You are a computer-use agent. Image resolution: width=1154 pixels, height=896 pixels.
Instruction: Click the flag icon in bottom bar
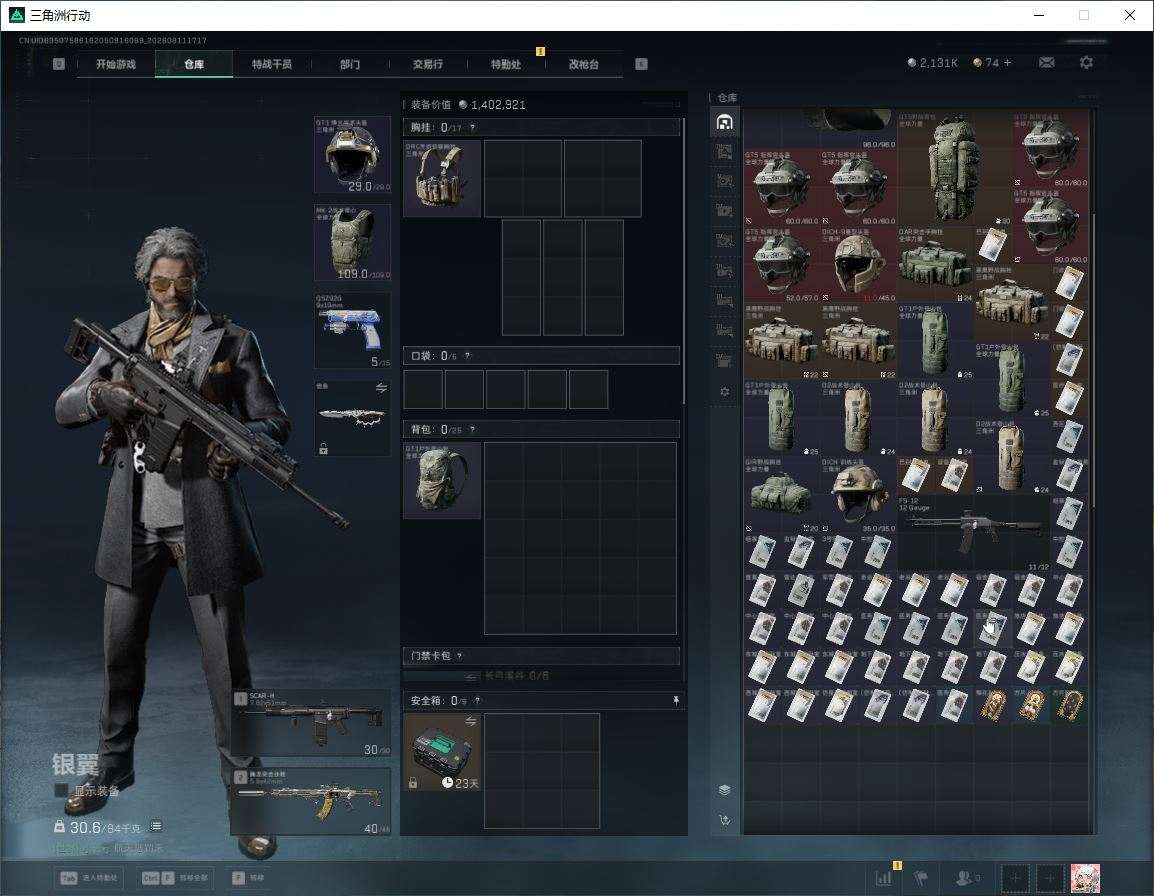click(921, 878)
